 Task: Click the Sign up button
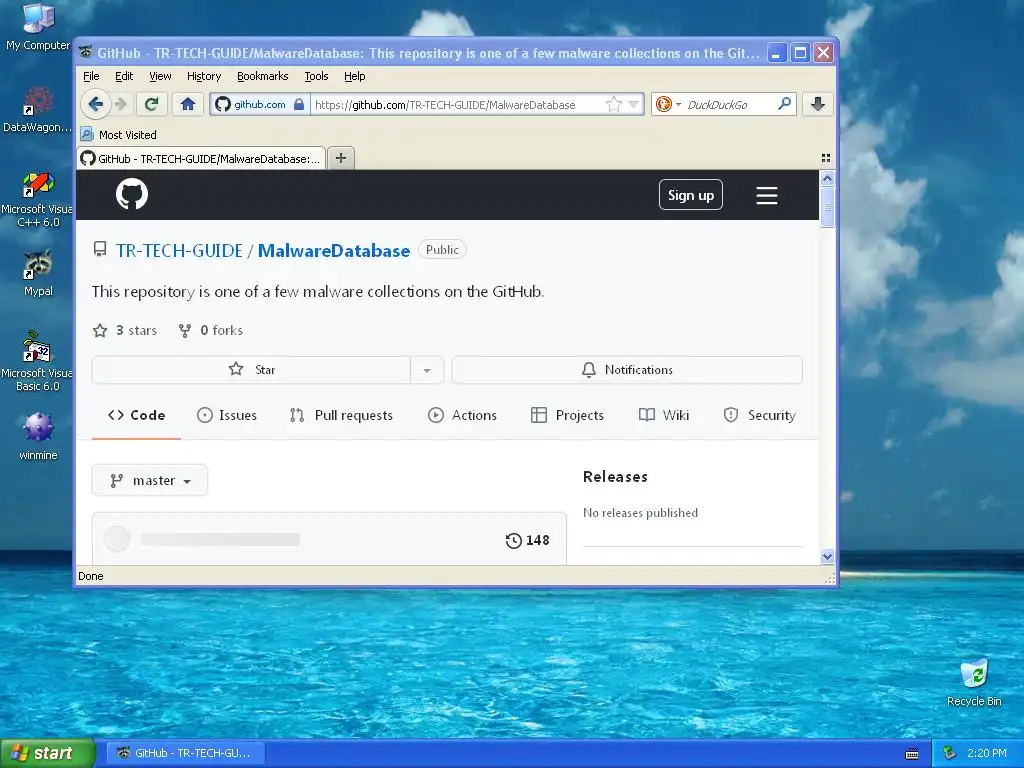coord(691,195)
